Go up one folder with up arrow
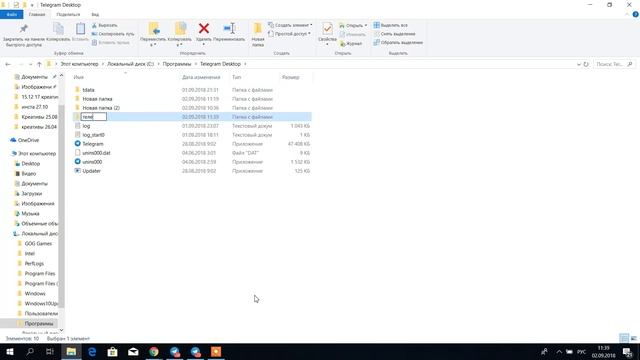This screenshot has height=360, width=640. 39,64
